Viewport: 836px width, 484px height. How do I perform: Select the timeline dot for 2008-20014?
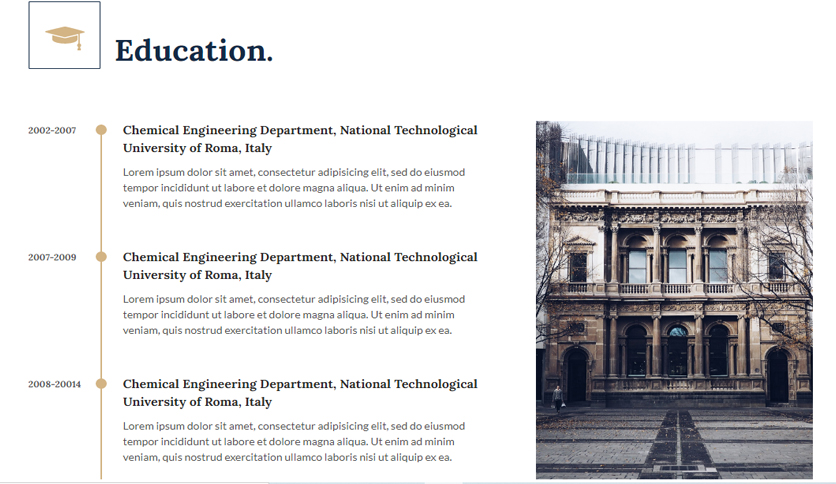pyautogui.click(x=101, y=384)
